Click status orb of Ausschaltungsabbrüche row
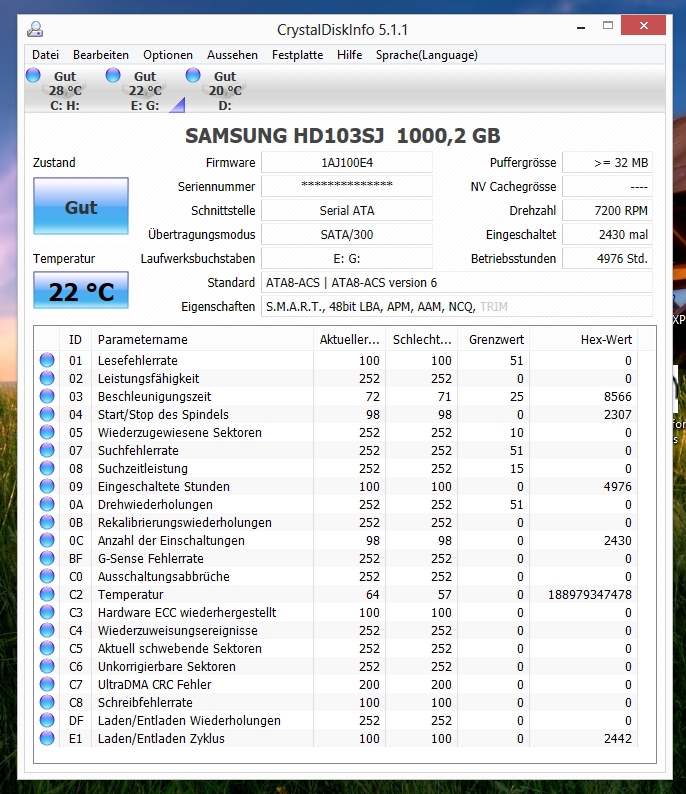The width and height of the screenshot is (686, 794). [47, 576]
